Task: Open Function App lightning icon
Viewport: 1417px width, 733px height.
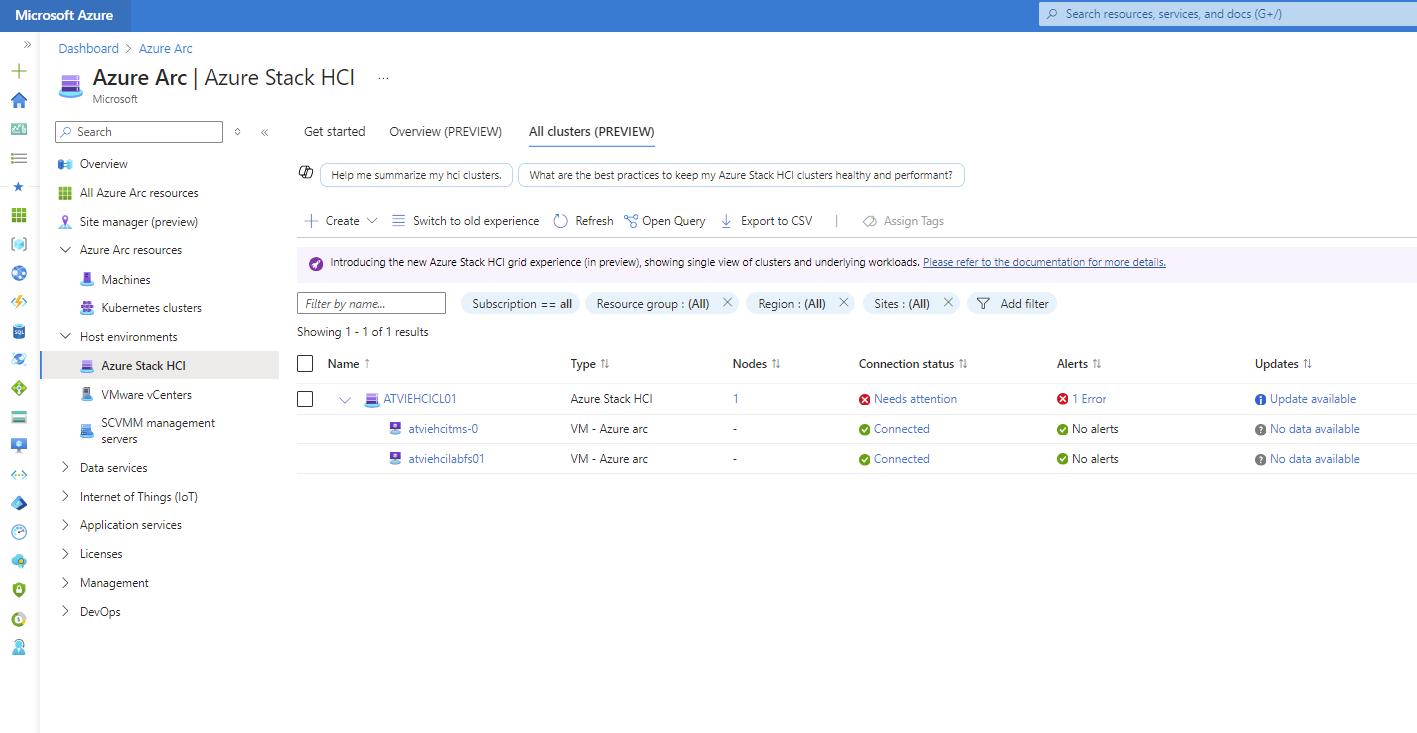Action: 19,302
